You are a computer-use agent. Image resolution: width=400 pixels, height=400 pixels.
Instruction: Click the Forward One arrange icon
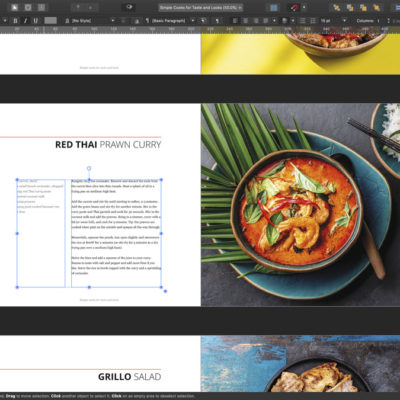click(x=363, y=7)
